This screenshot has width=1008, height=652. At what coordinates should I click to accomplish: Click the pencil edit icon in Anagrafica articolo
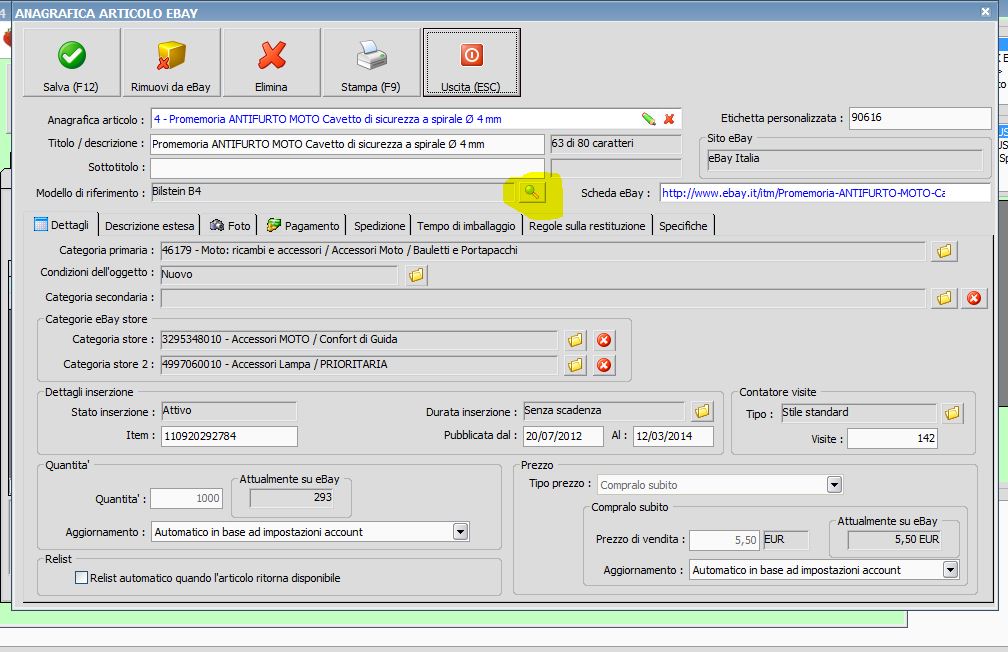649,119
